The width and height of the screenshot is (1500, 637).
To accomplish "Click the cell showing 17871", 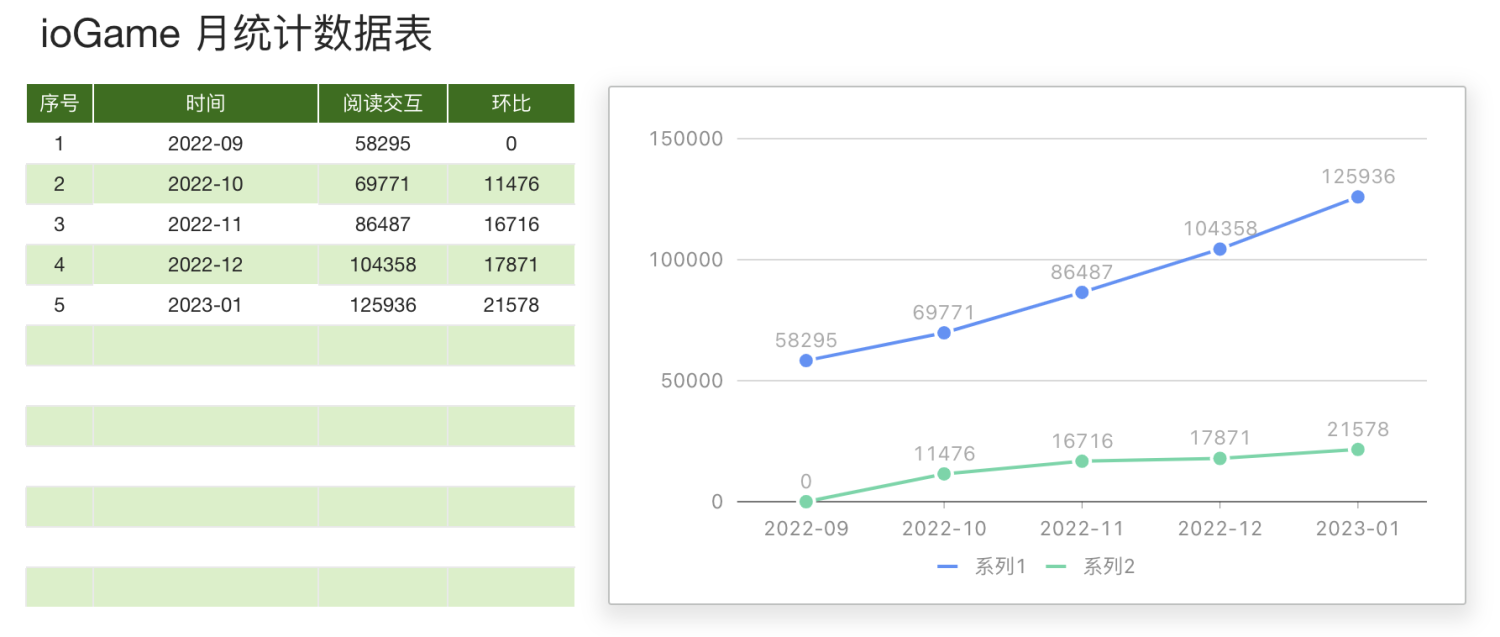I will click(511, 265).
